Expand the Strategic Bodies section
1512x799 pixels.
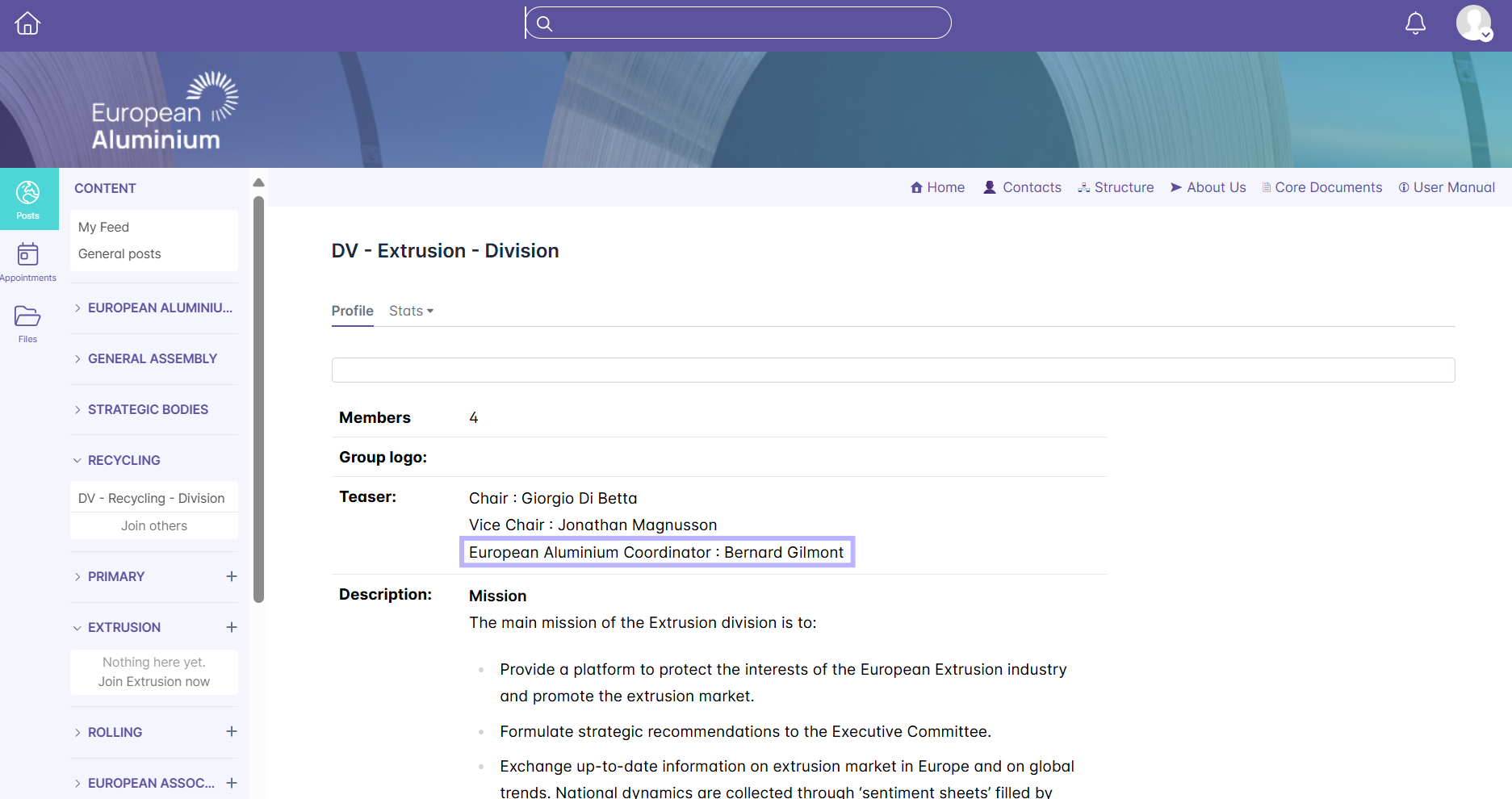click(148, 409)
